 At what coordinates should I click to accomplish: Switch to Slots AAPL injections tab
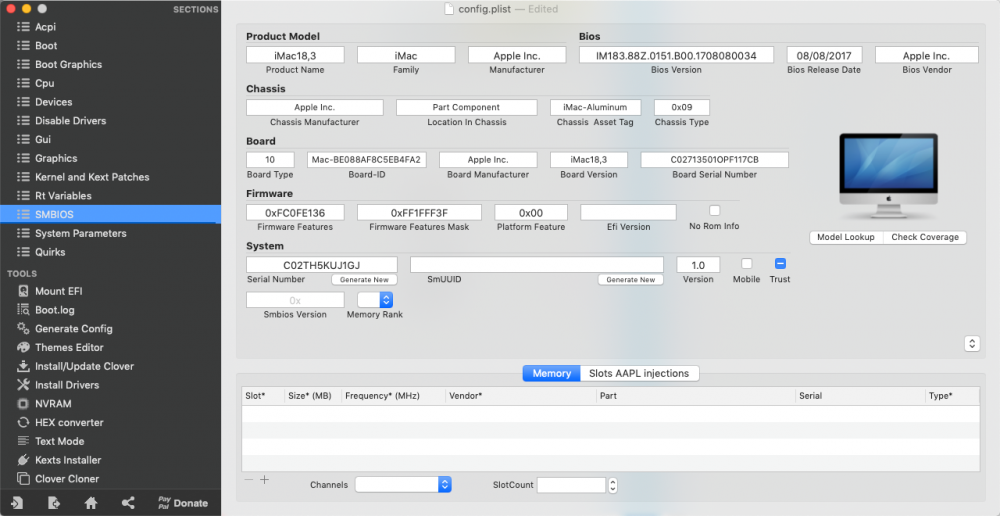[x=639, y=373]
